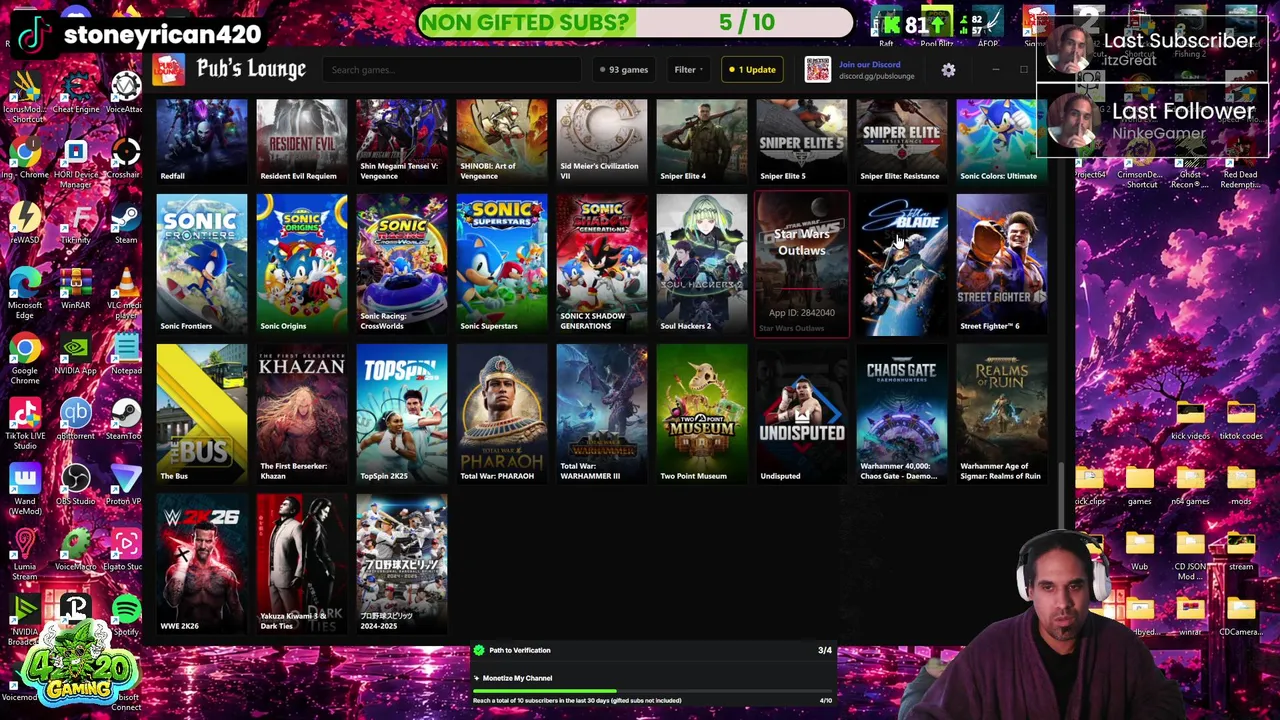Open Sonic Superstars tile
Viewport: 1280px width, 720px height.
point(501,264)
